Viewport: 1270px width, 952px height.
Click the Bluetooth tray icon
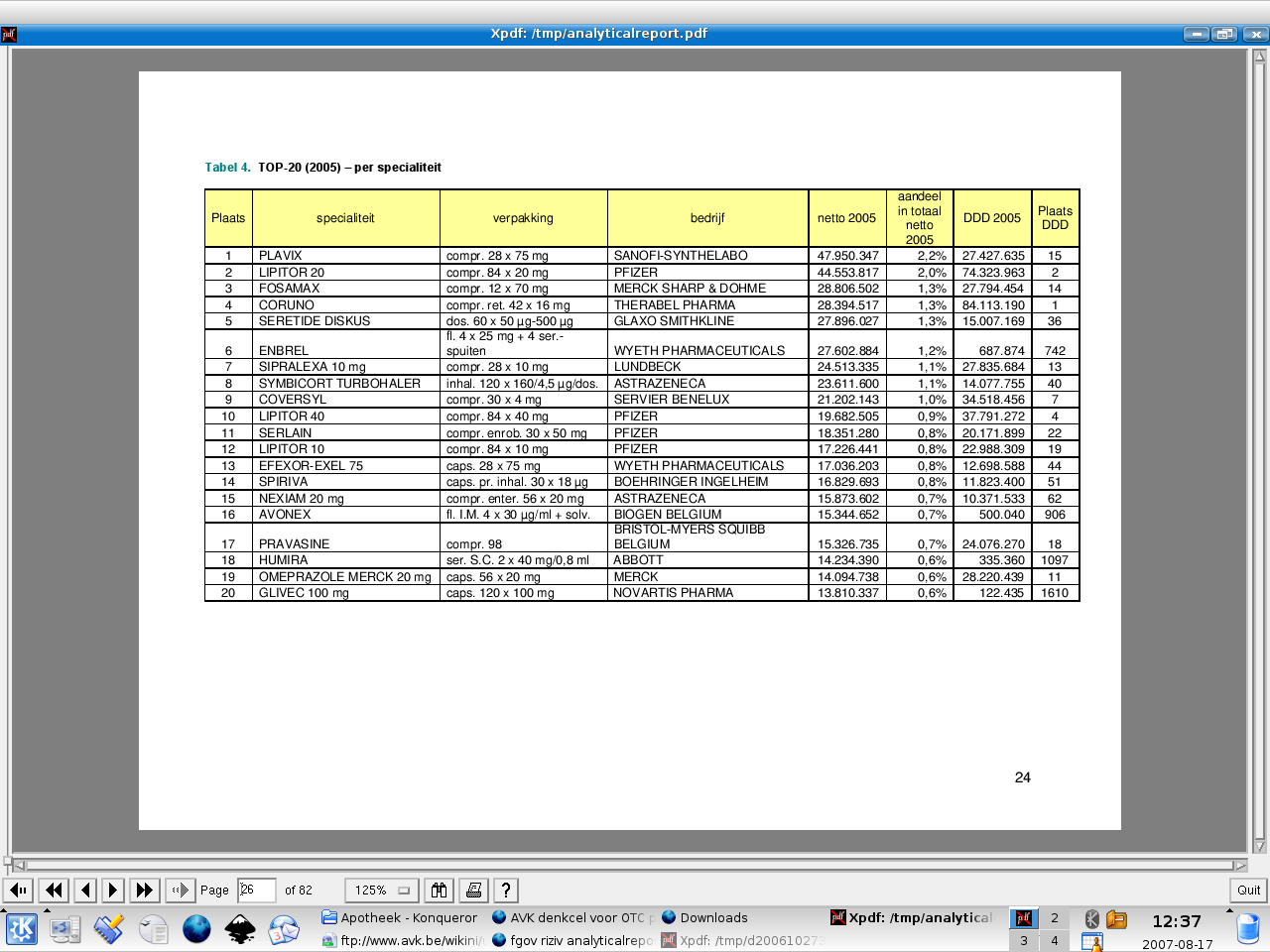pyautogui.click(x=1092, y=919)
